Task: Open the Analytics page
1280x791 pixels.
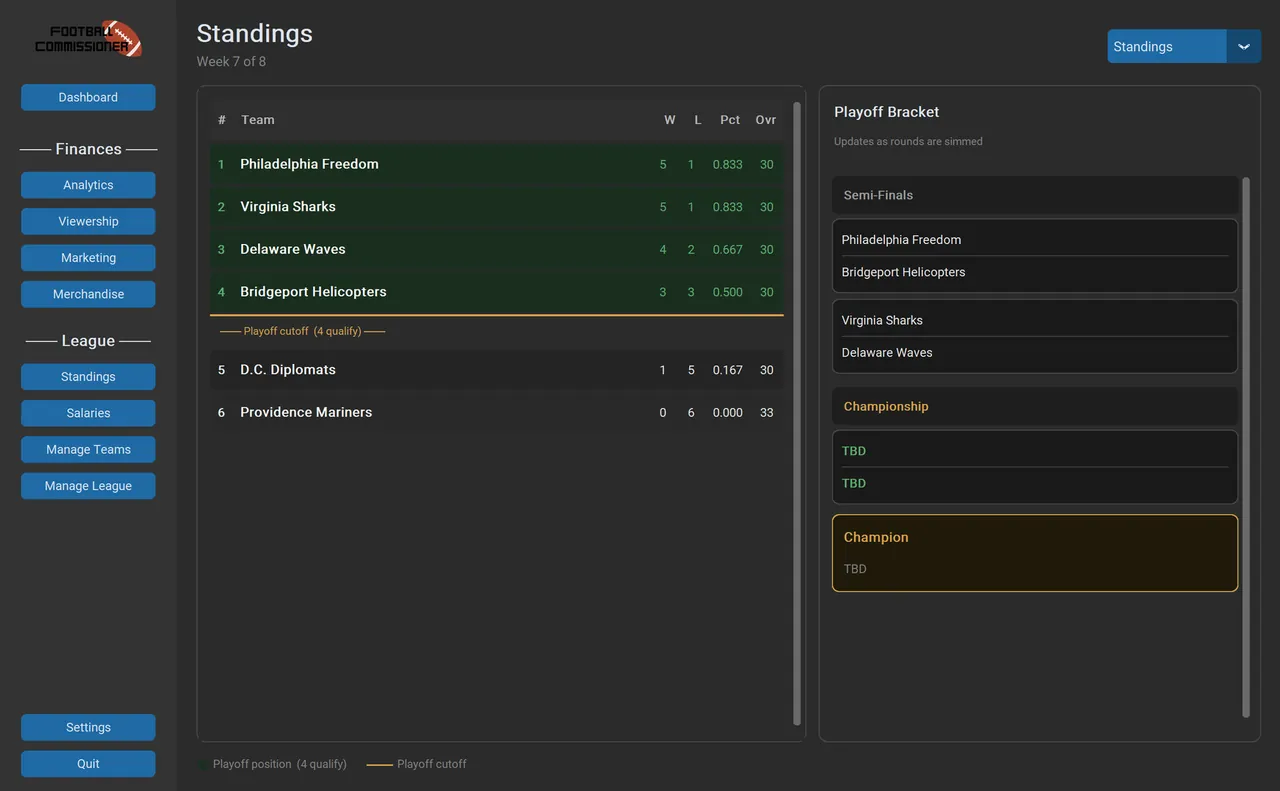Action: 88,185
